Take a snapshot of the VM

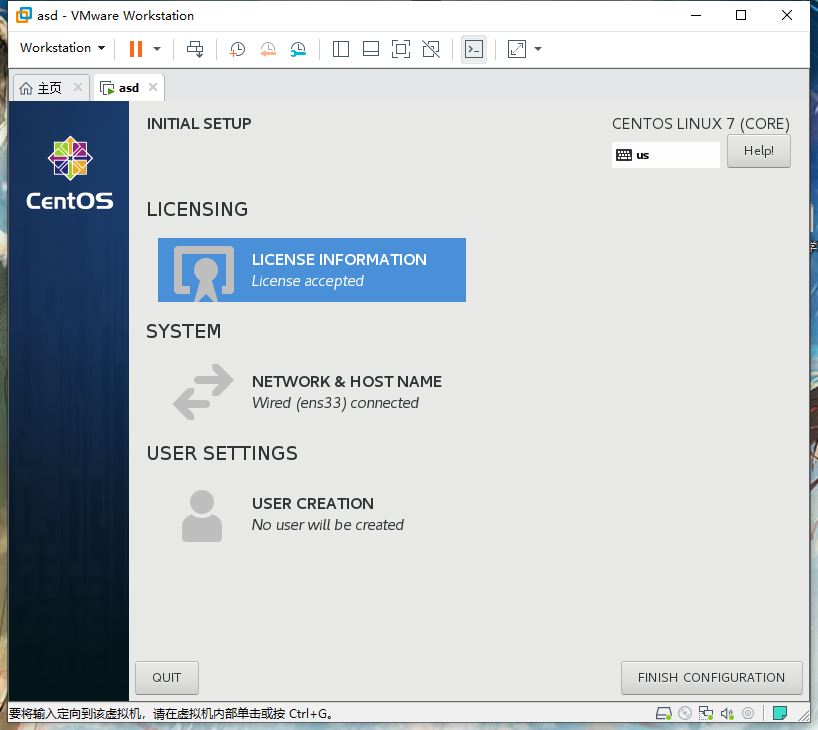[x=237, y=49]
